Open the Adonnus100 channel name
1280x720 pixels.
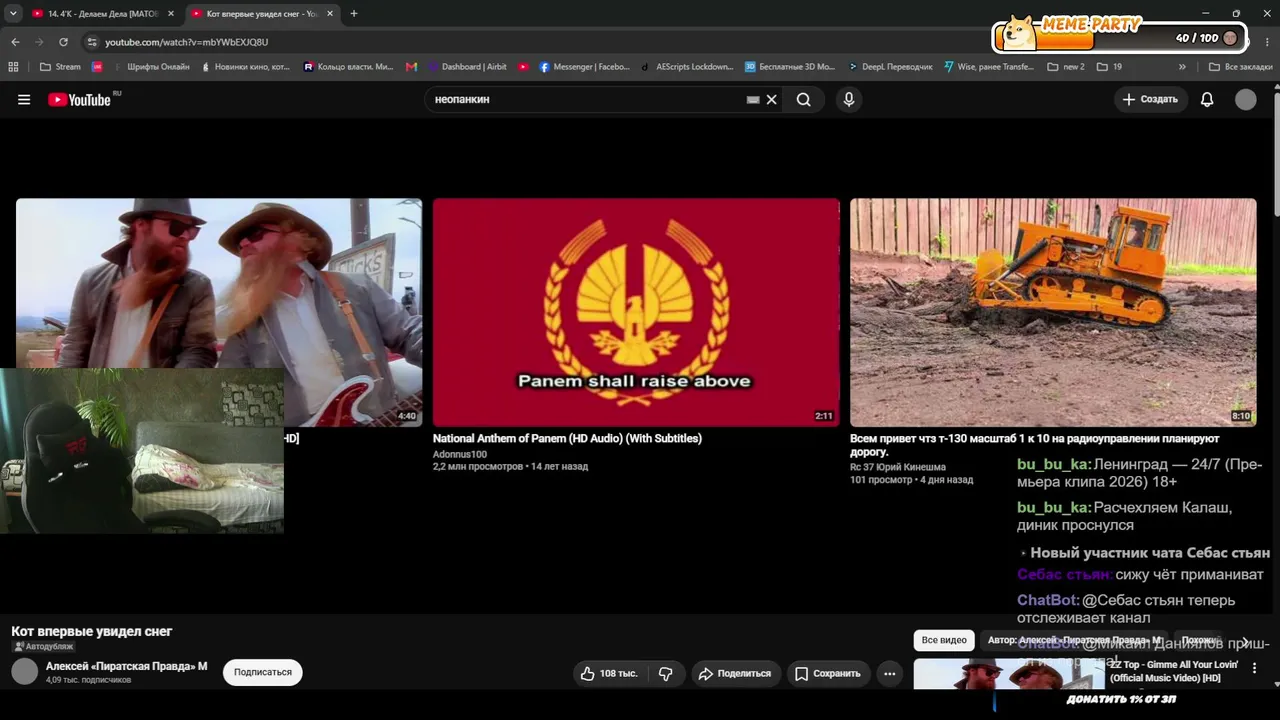(x=460, y=454)
